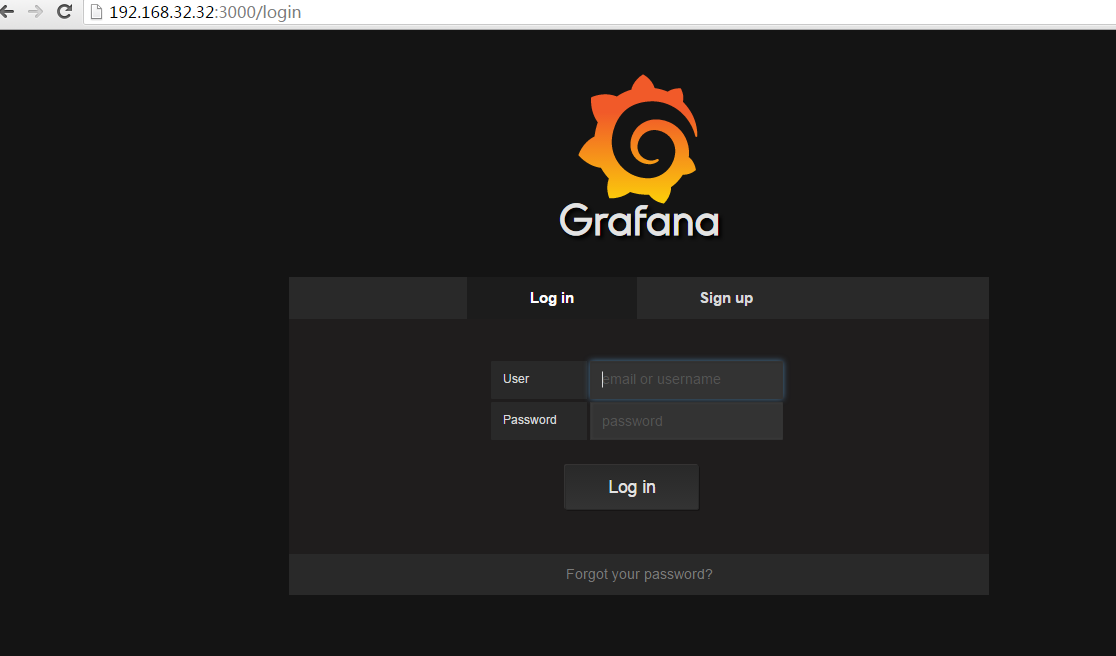Switch to the Sign up tab
Screen dimensions: 1116x656
[726, 298]
